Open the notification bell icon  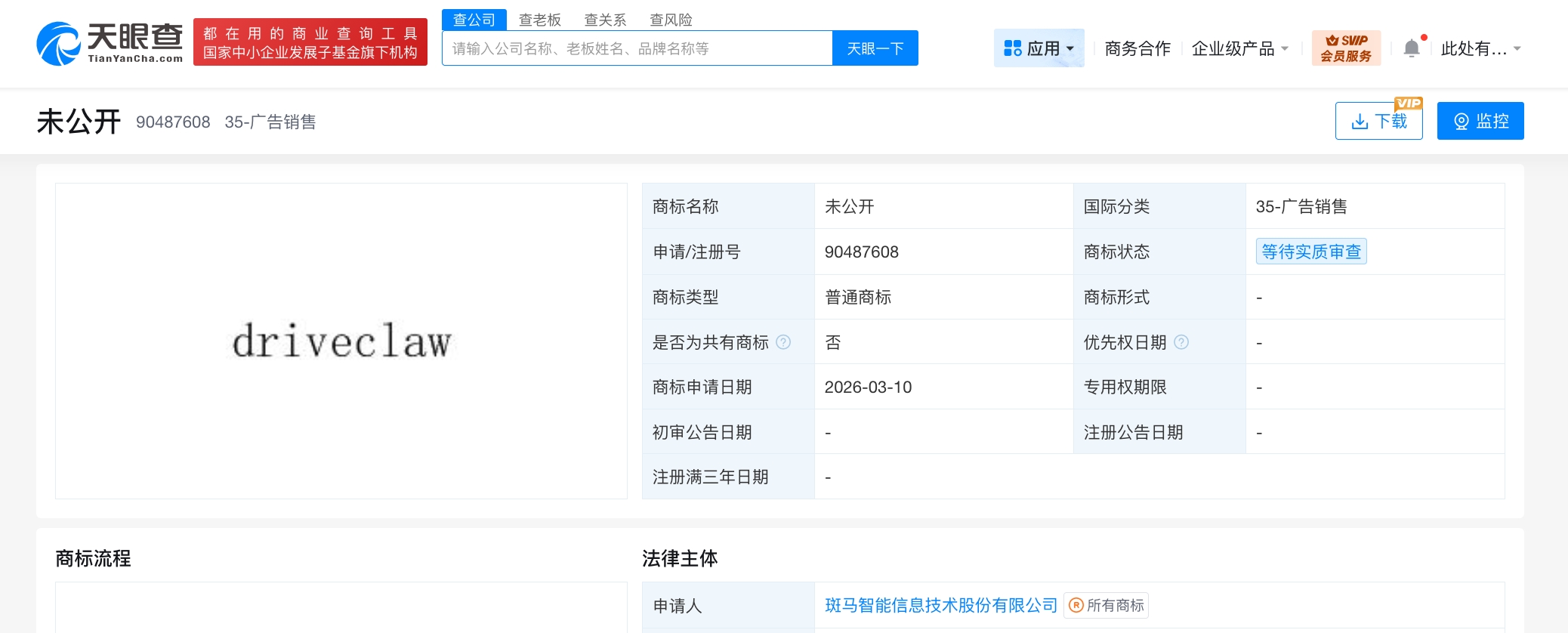click(1411, 48)
